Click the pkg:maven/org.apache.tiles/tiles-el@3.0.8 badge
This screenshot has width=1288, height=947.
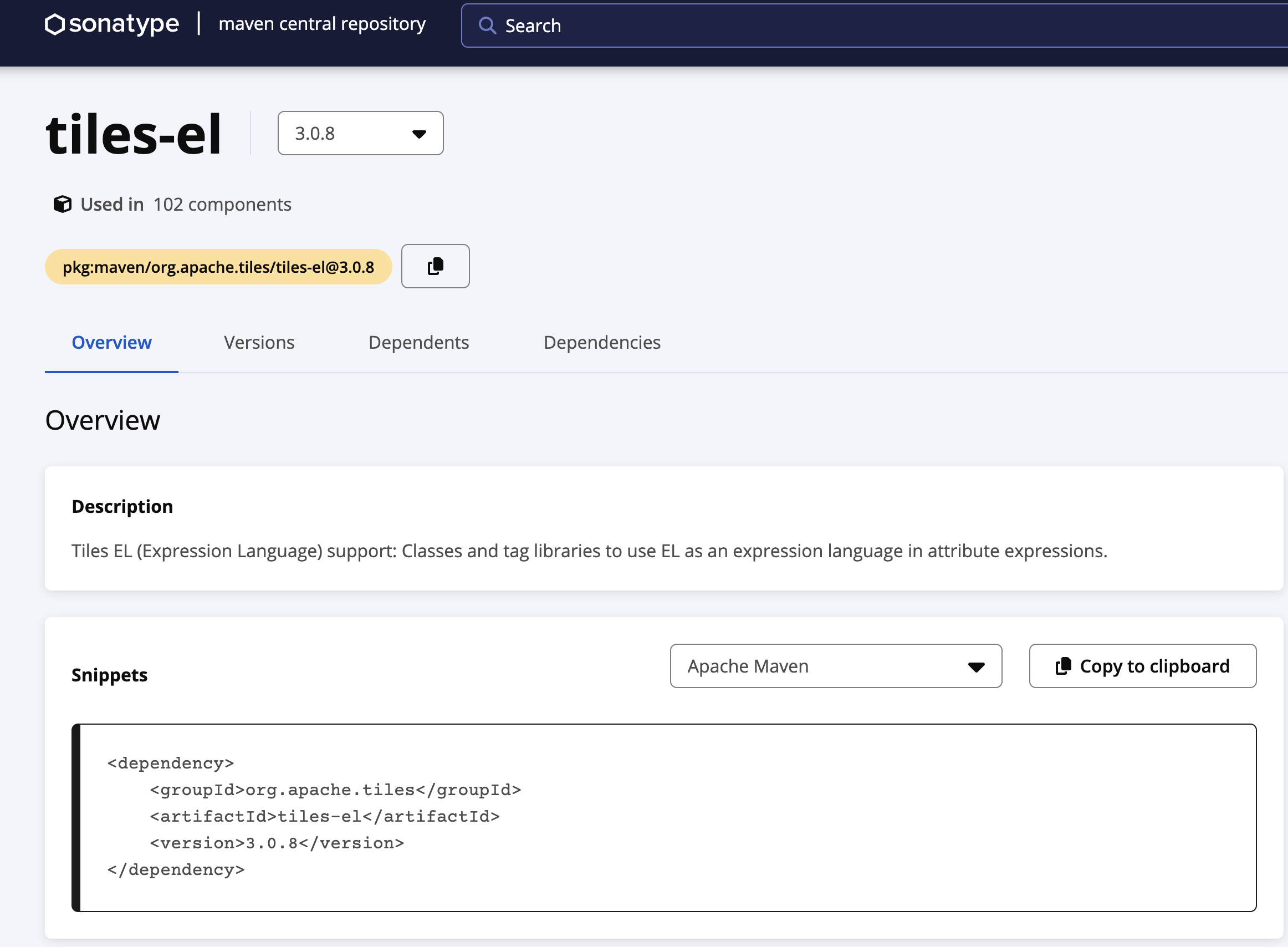click(218, 267)
